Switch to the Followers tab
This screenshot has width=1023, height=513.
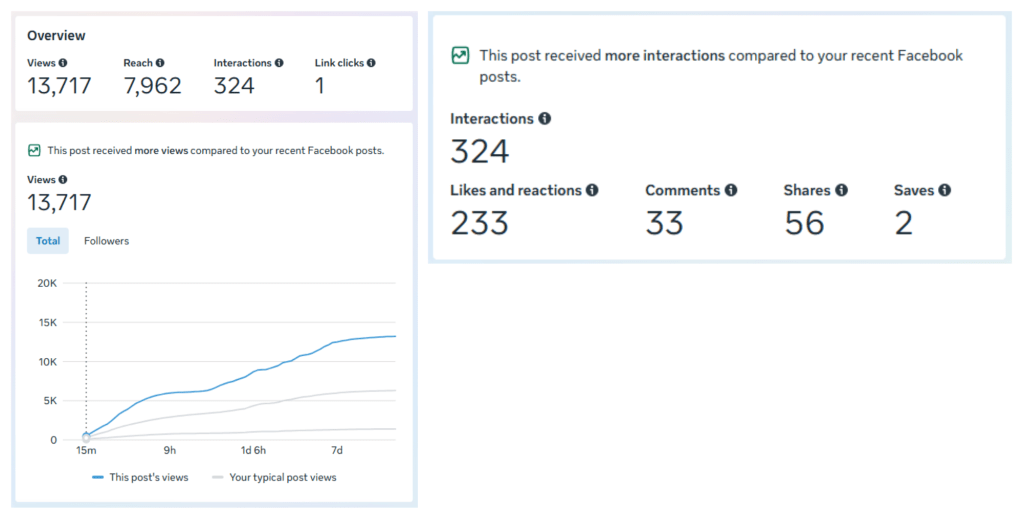106,241
